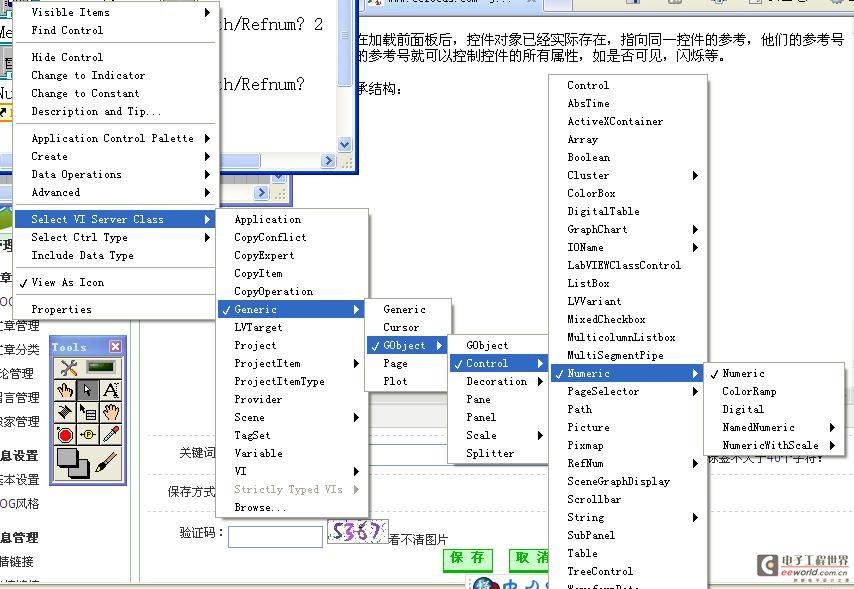Click inside the 验证码 captcha input field
This screenshot has width=854, height=589.
click(275, 536)
